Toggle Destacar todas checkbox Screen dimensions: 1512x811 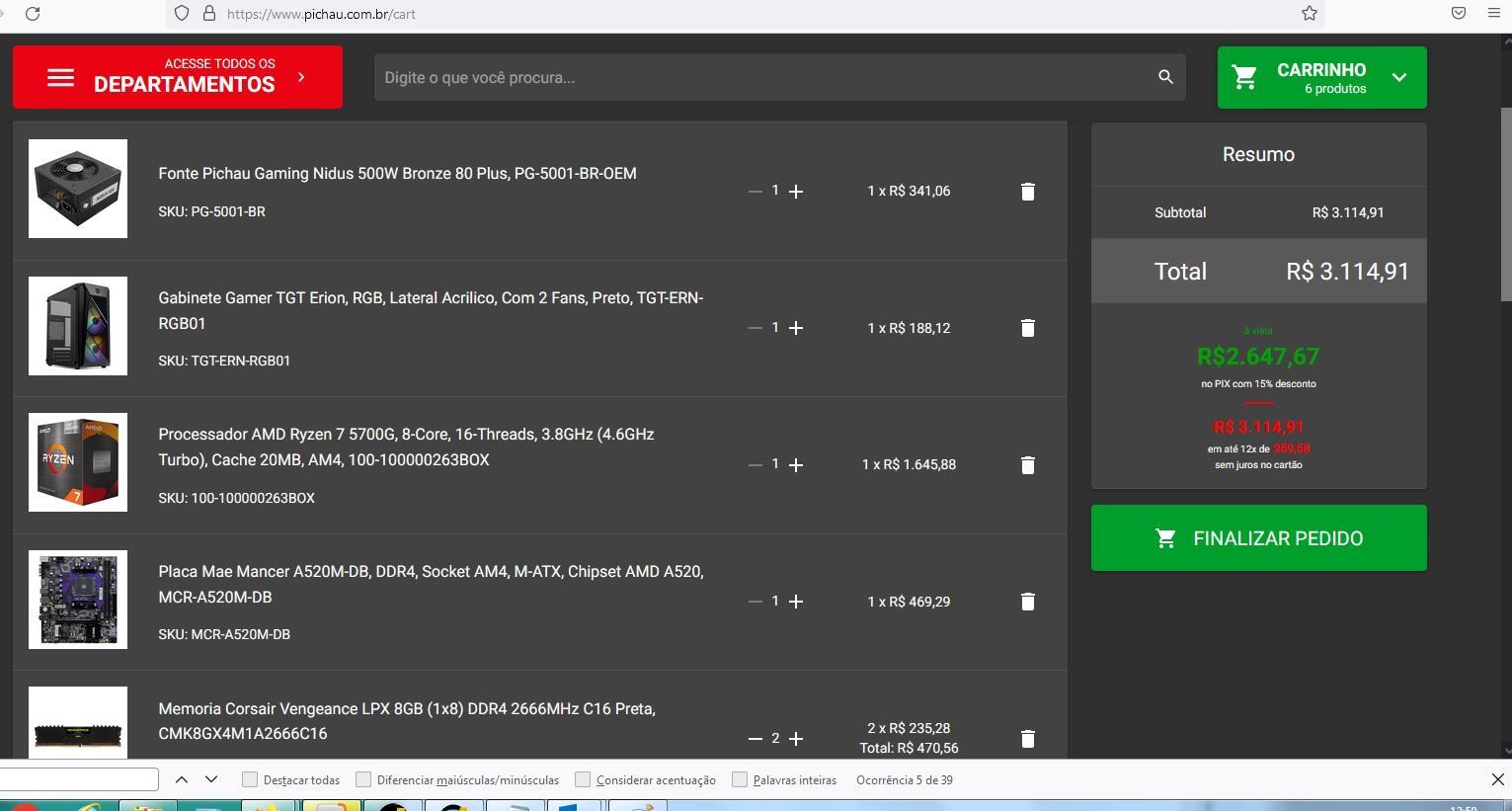(x=250, y=779)
